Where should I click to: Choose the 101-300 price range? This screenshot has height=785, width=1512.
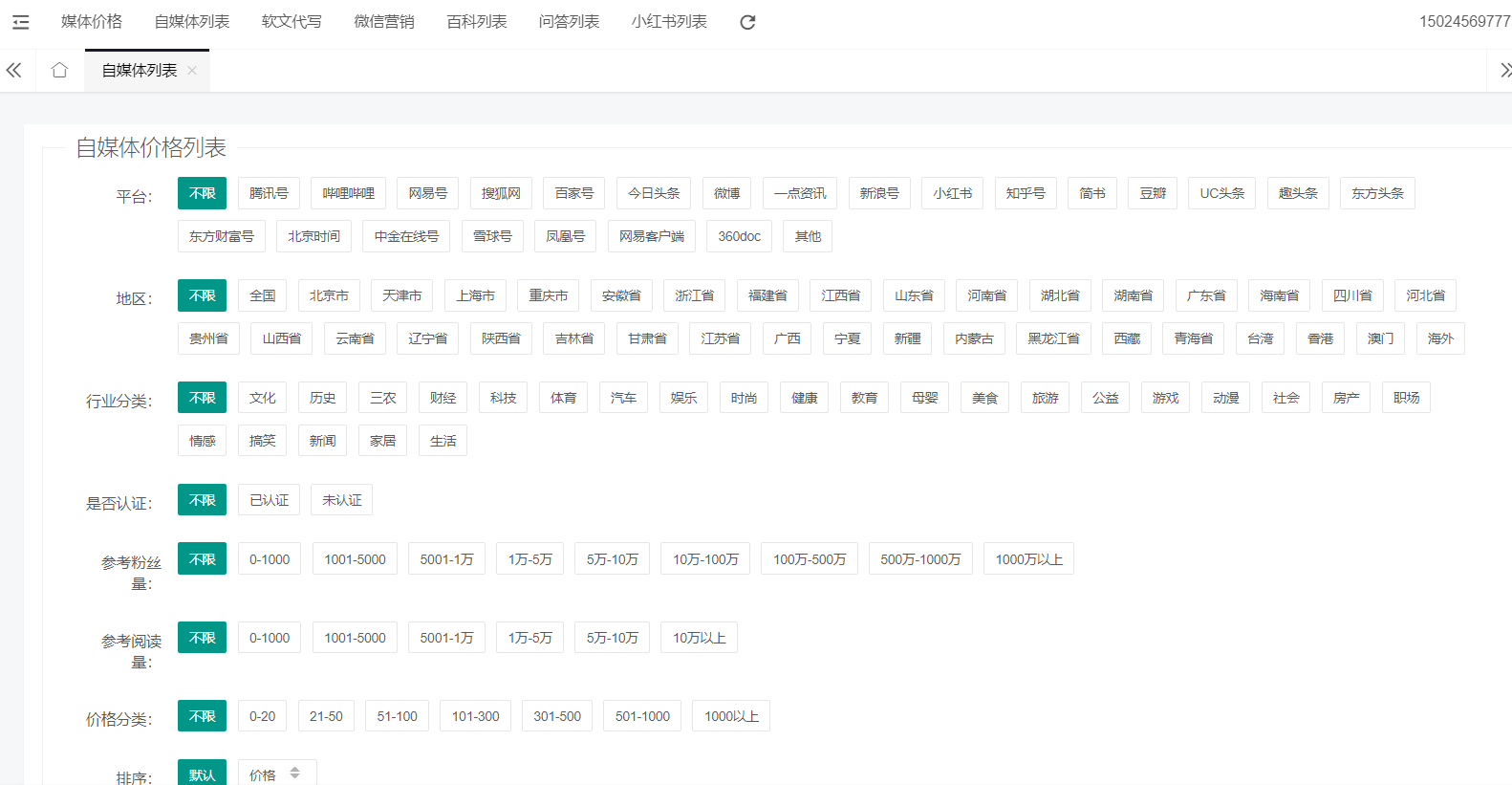475,716
